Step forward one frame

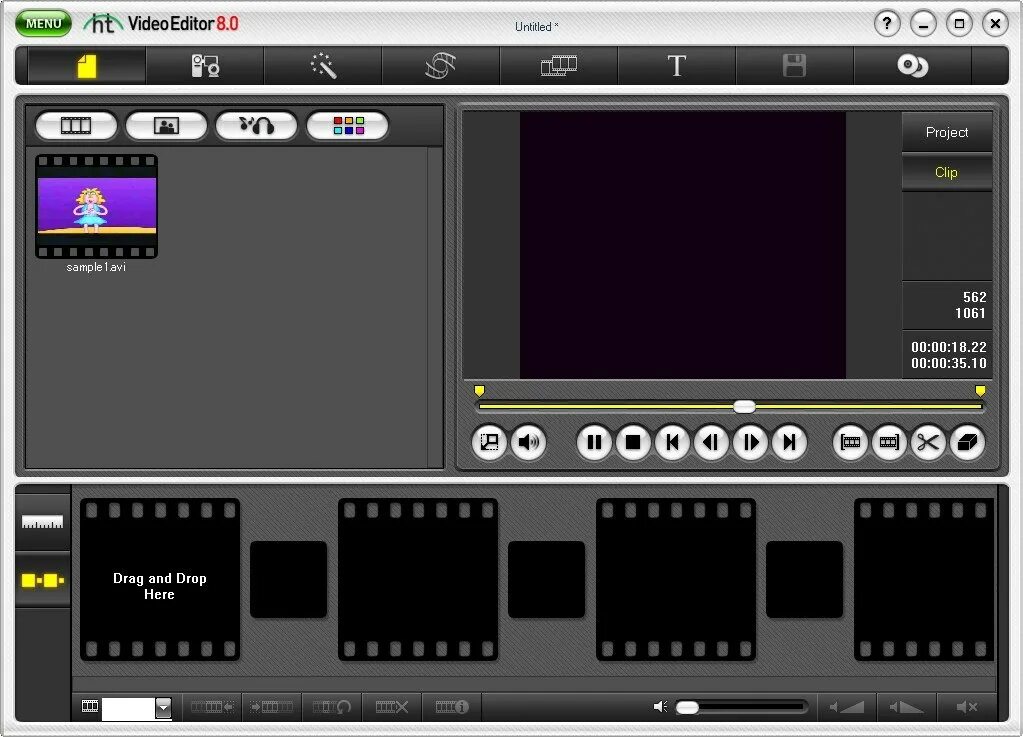click(x=750, y=442)
